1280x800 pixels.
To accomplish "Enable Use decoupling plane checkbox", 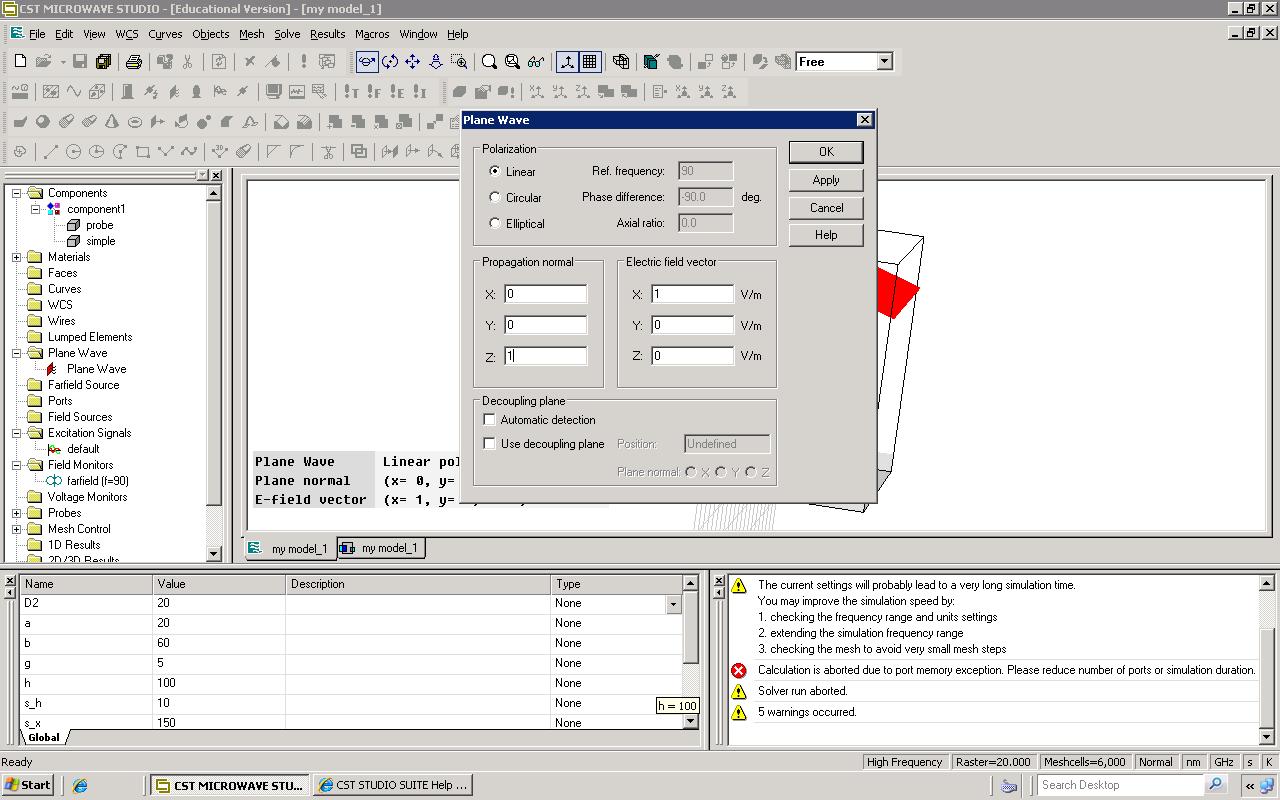I will click(x=490, y=444).
